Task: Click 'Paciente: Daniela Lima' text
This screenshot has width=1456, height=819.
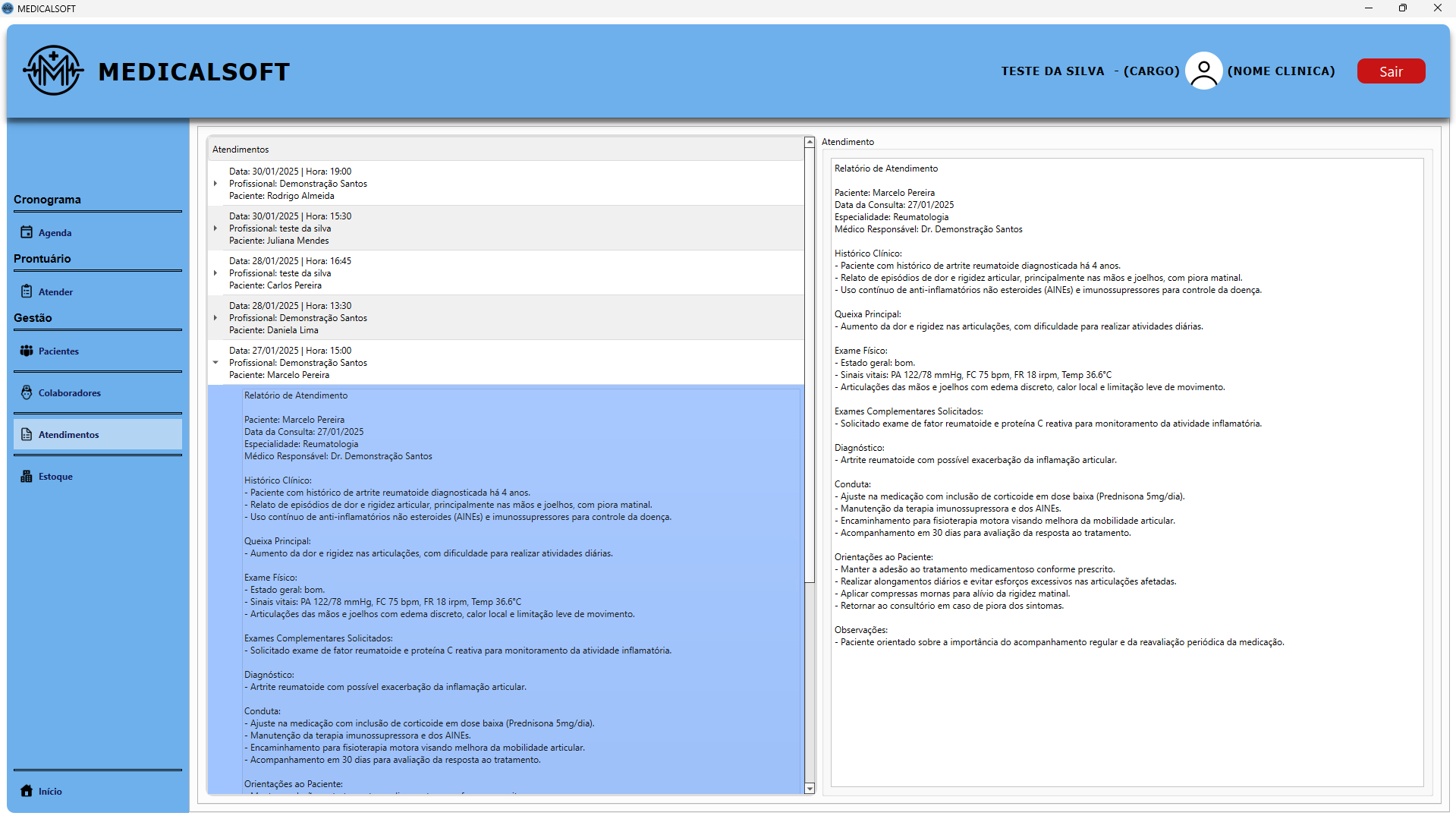Action: pyautogui.click(x=273, y=330)
